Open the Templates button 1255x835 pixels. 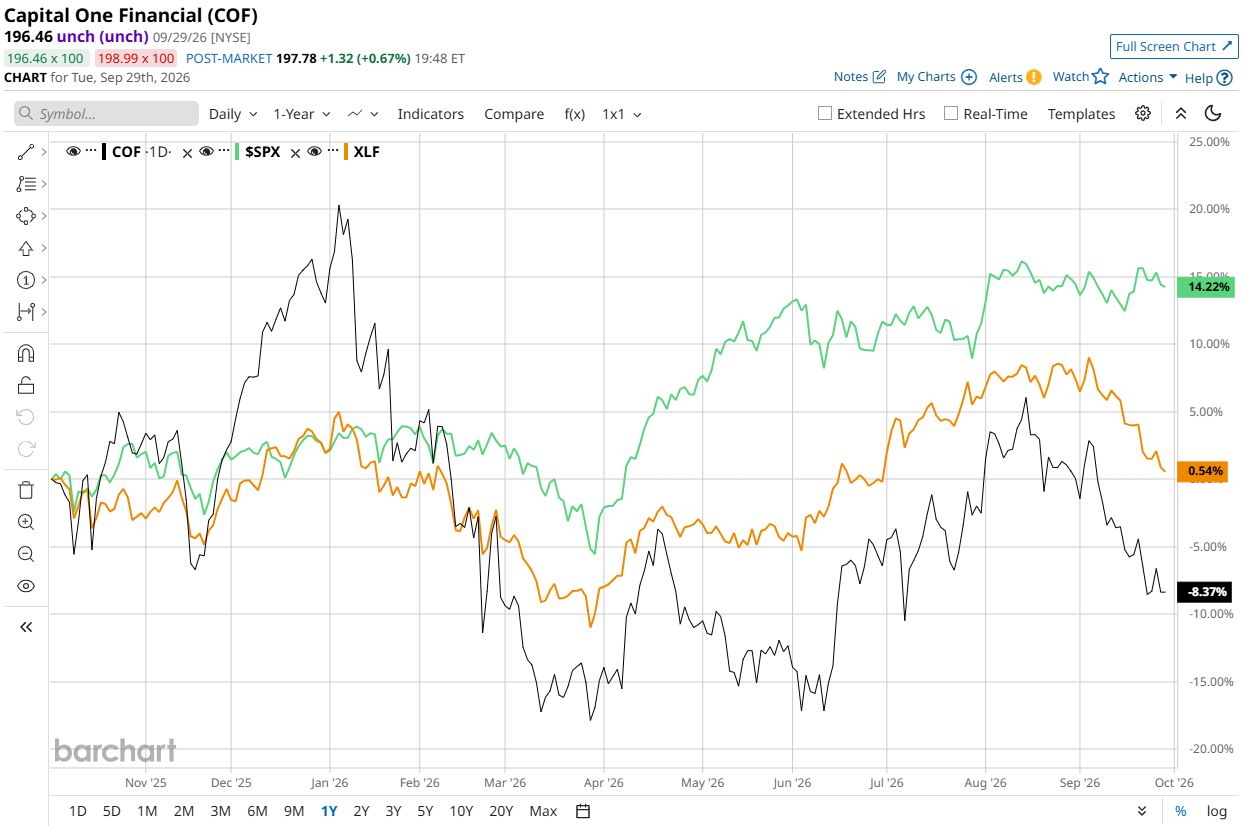(1081, 114)
